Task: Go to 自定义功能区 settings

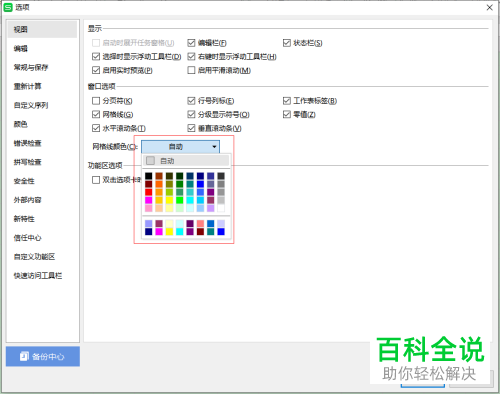Action: click(x=34, y=257)
